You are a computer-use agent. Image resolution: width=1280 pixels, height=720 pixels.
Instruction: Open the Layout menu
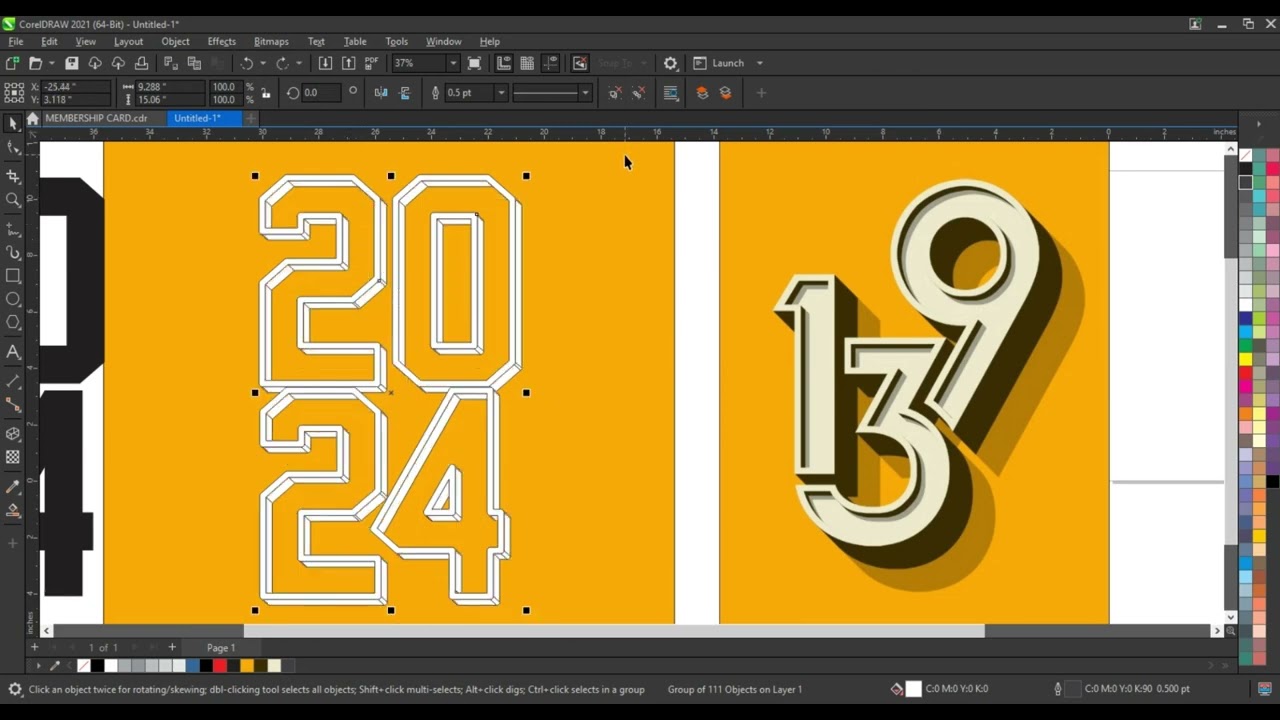[x=128, y=41]
